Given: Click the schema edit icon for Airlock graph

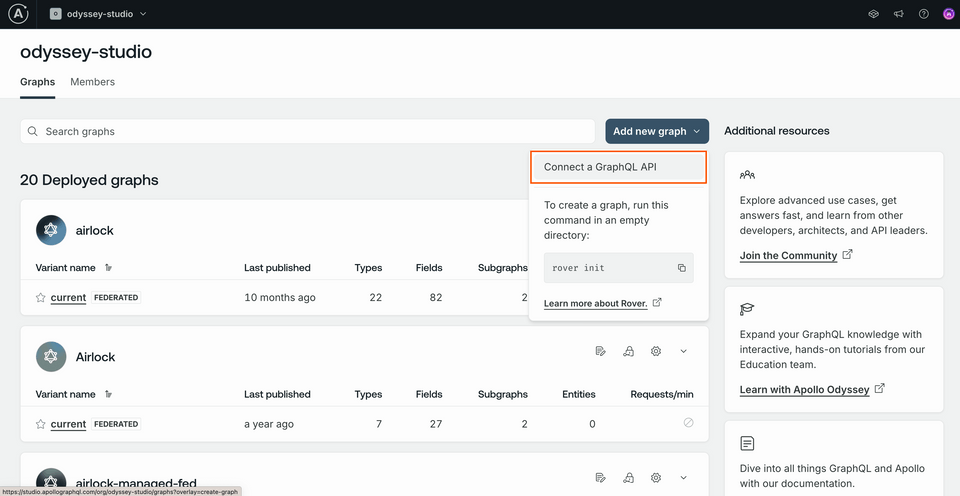Looking at the screenshot, I should pos(600,351).
